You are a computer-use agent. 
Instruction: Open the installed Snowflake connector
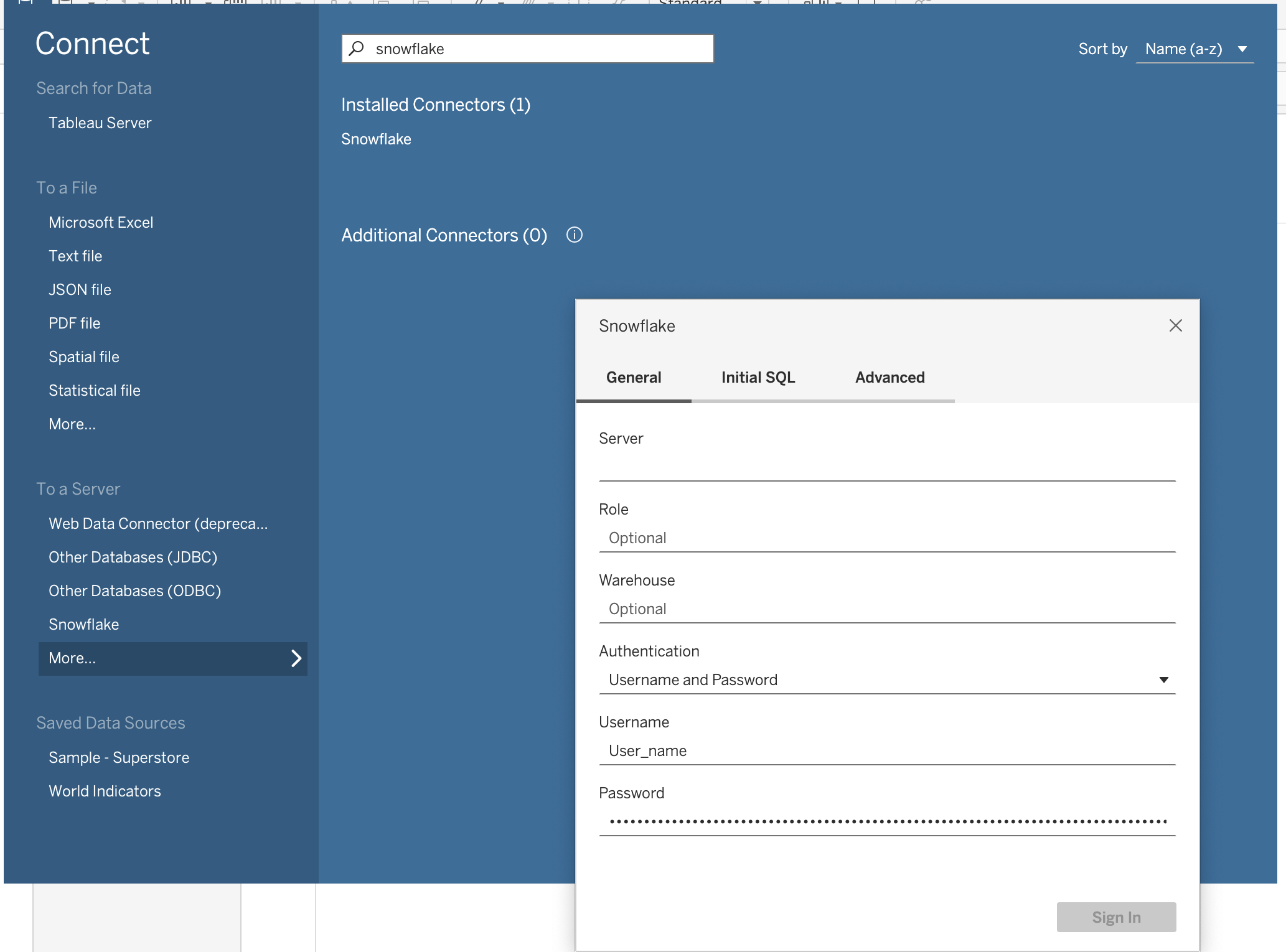[376, 139]
